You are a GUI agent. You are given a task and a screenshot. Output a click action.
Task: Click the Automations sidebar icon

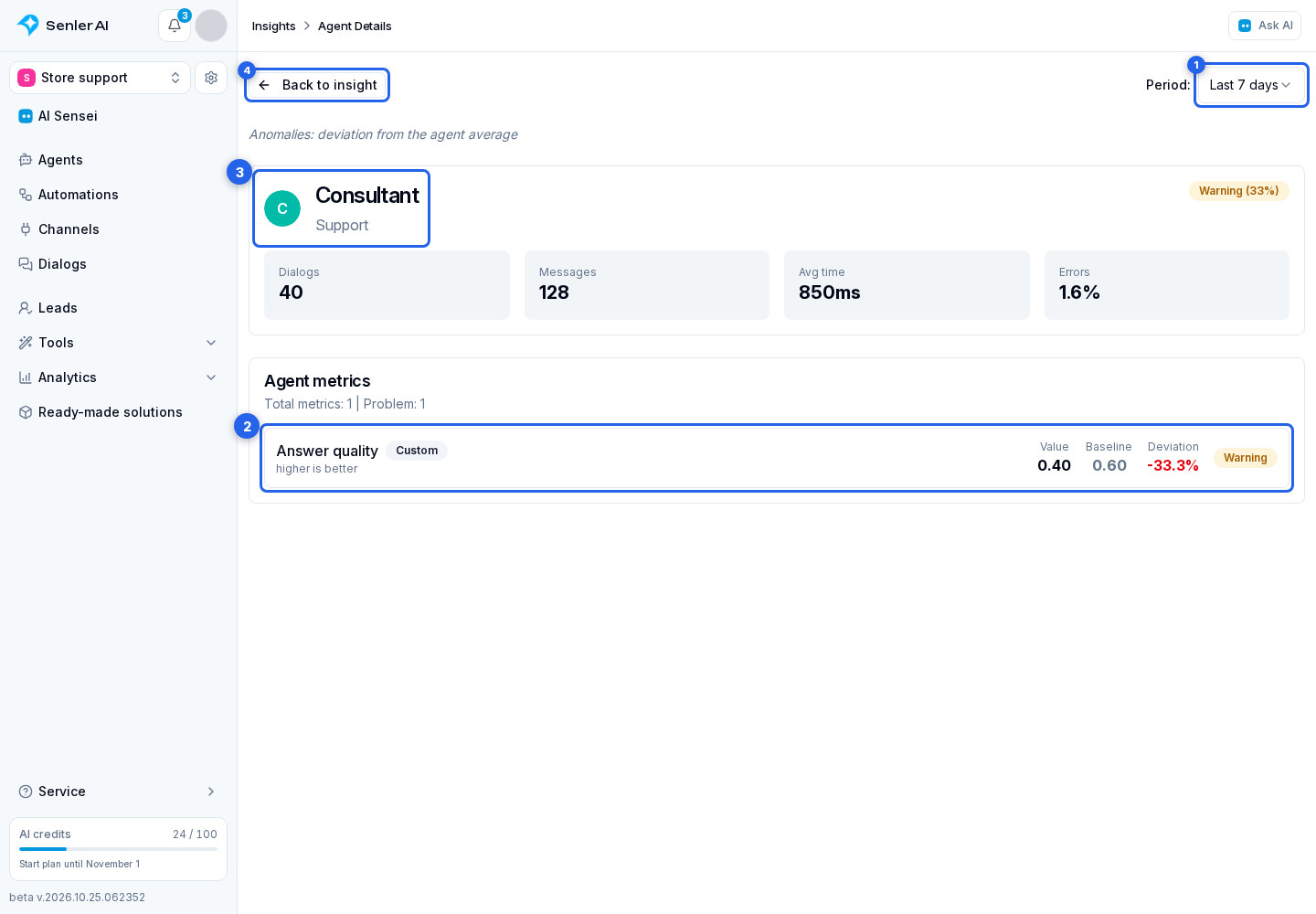click(x=26, y=195)
